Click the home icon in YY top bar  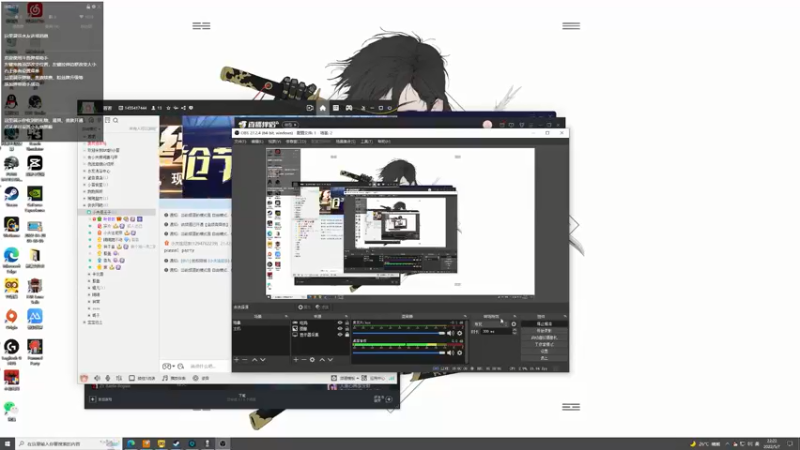(x=322, y=108)
